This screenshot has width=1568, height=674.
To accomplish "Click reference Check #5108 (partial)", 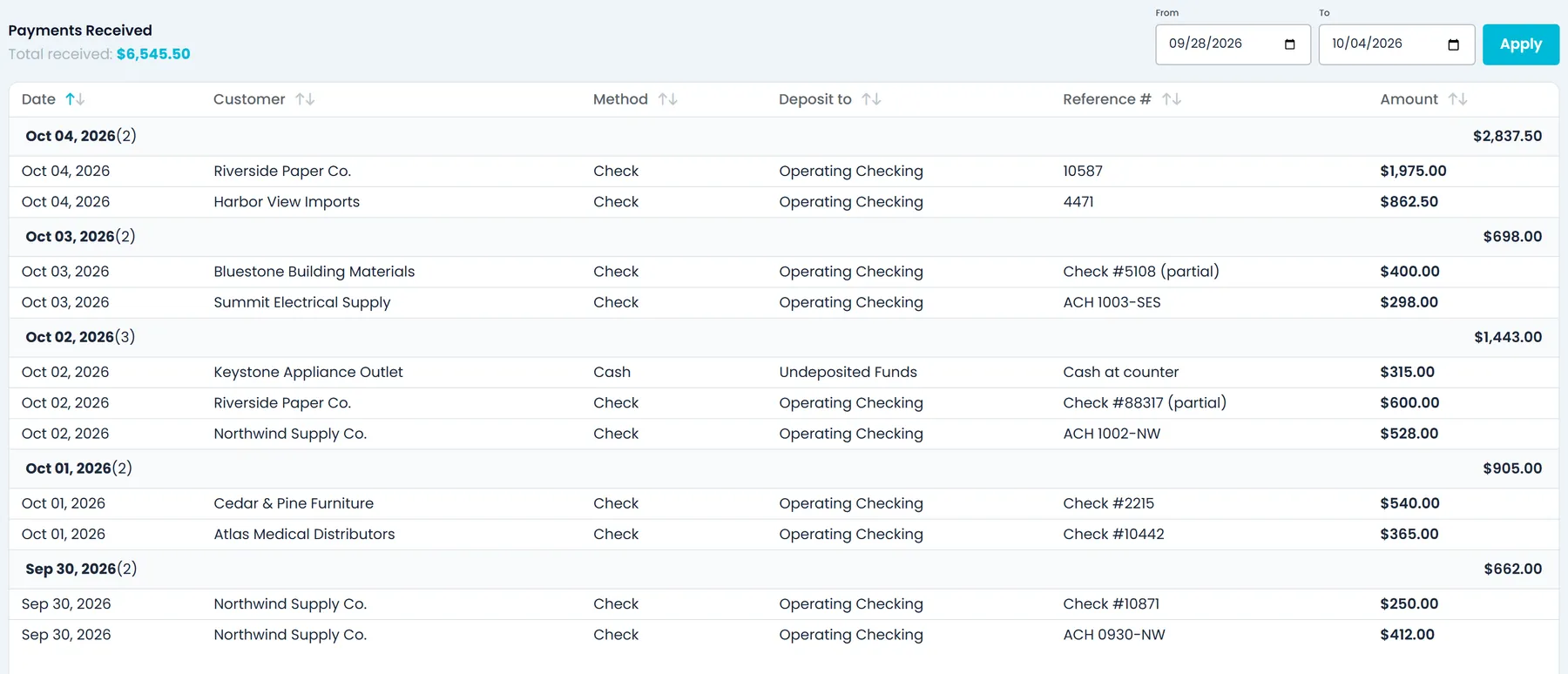I will point(1141,272).
